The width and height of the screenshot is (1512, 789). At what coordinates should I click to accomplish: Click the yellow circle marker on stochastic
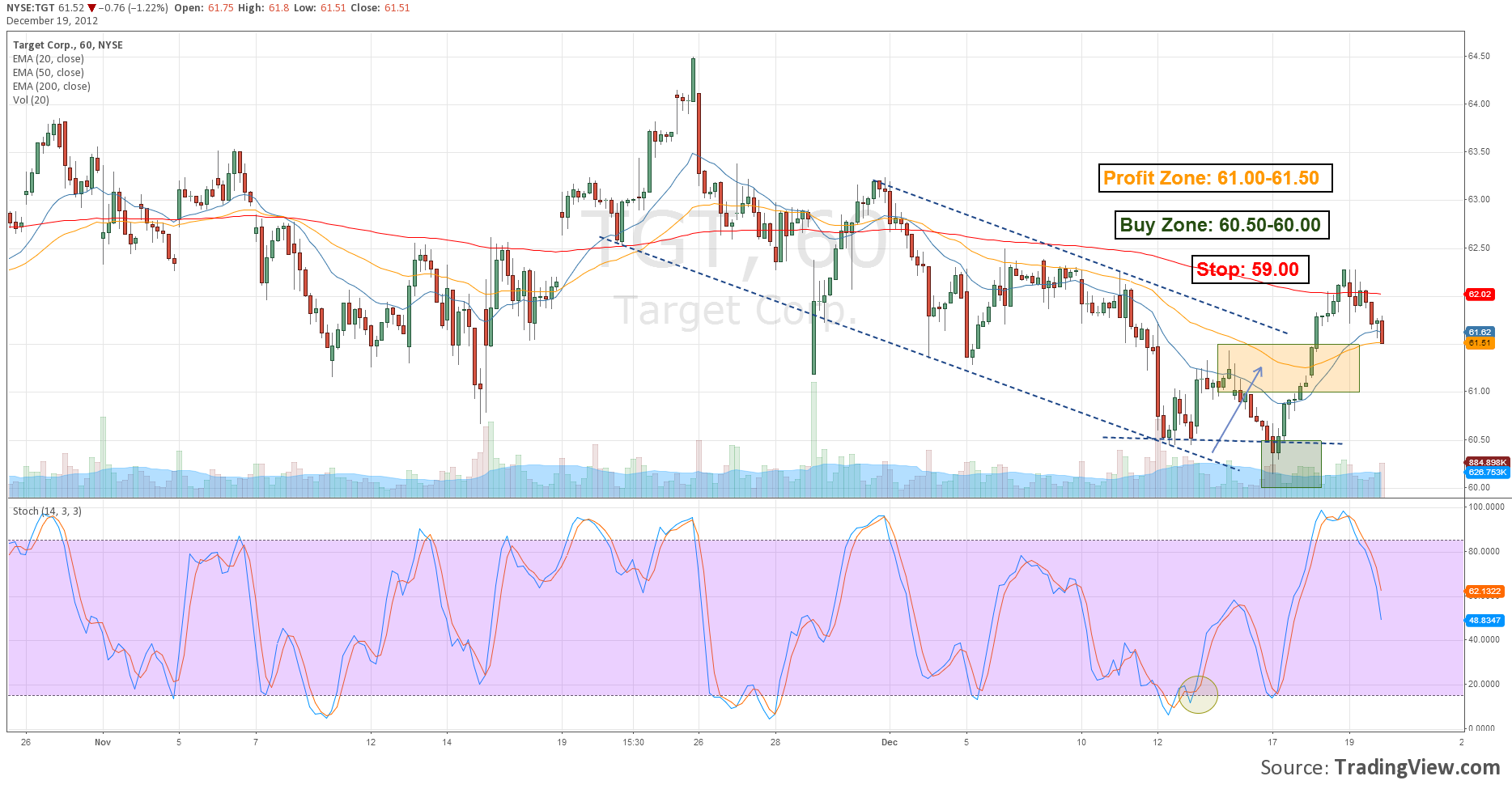coord(1198,694)
